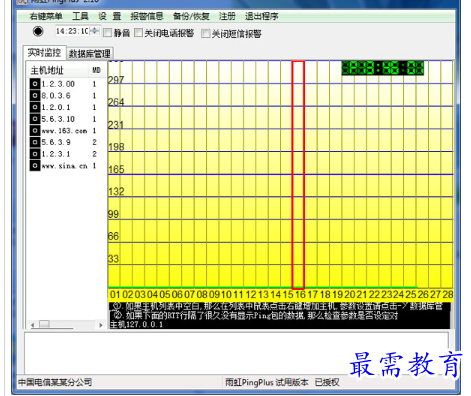Click the 主机127.0.0.1 line in the black panel

pos(136,324)
